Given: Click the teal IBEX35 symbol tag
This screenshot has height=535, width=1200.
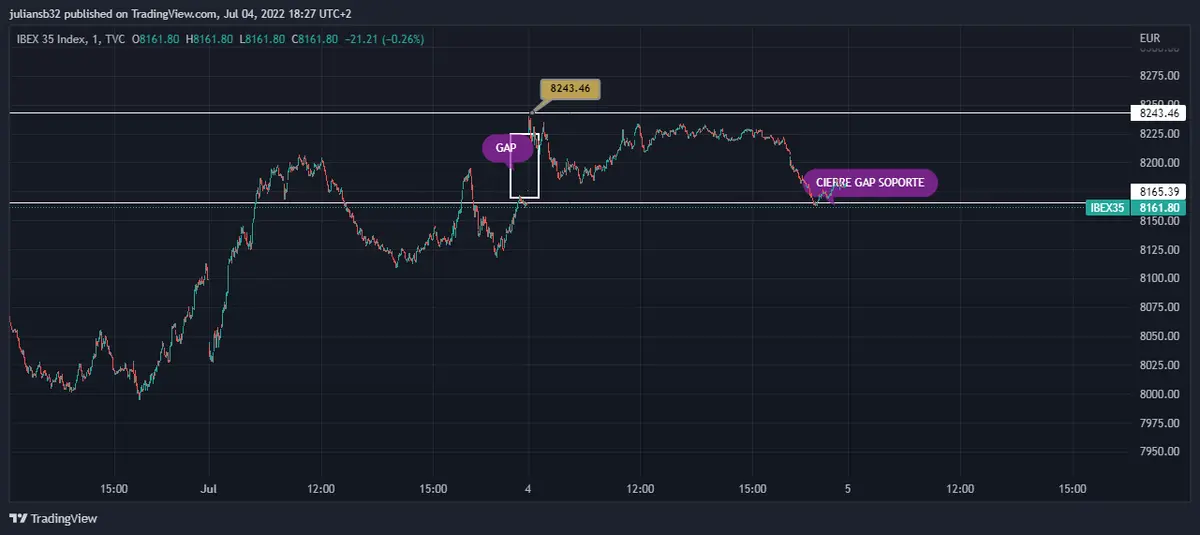Looking at the screenshot, I should (x=1107, y=207).
